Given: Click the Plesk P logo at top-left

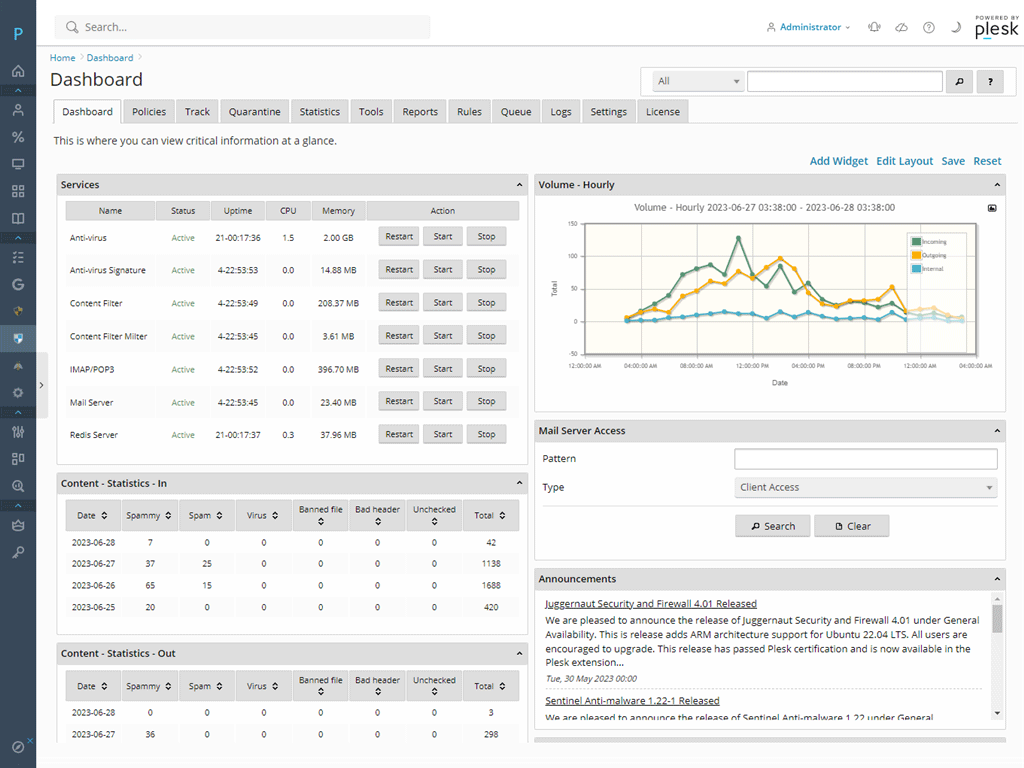Looking at the screenshot, I should point(18,34).
